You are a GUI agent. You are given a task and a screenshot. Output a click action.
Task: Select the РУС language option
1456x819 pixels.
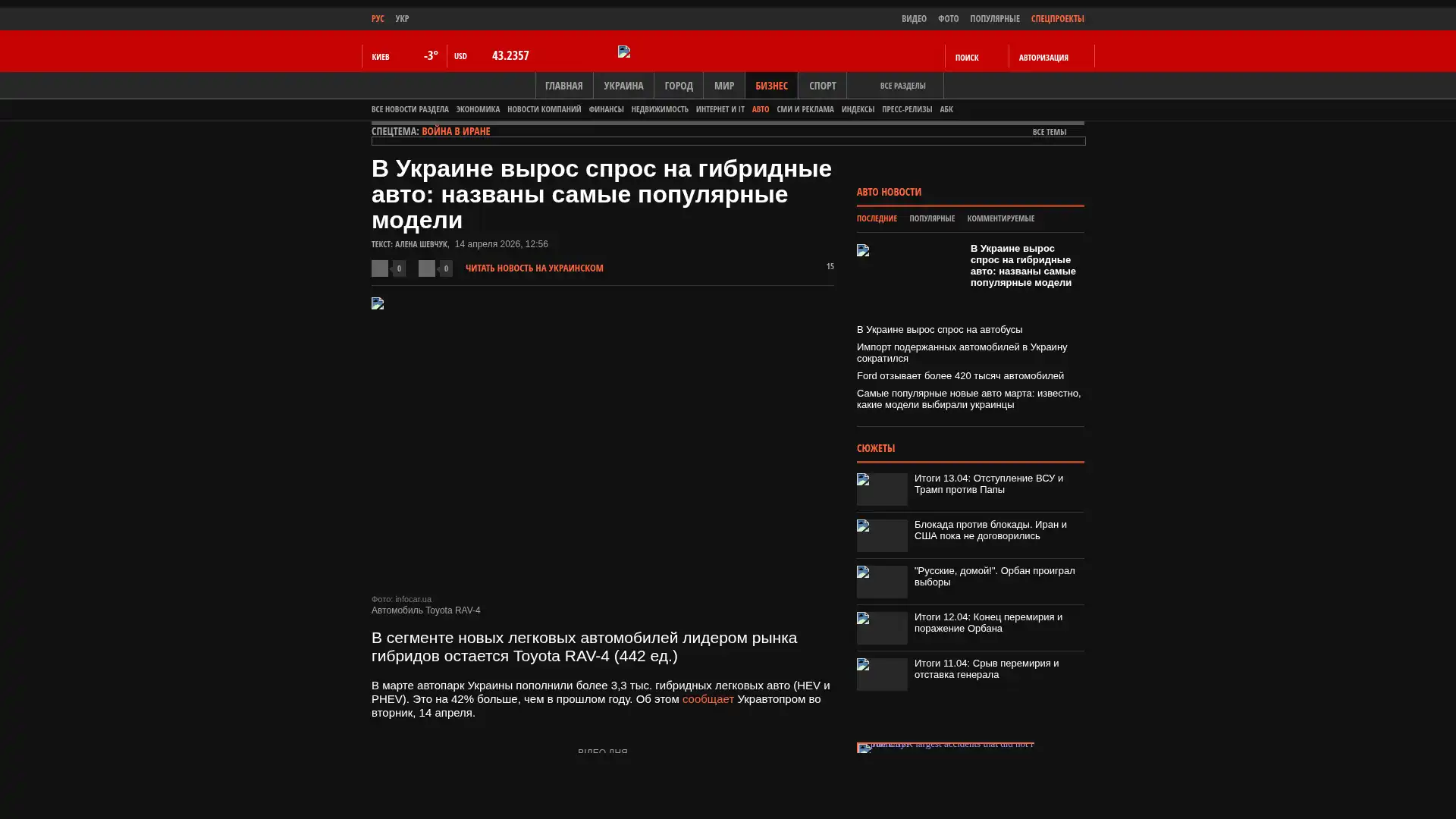click(378, 18)
